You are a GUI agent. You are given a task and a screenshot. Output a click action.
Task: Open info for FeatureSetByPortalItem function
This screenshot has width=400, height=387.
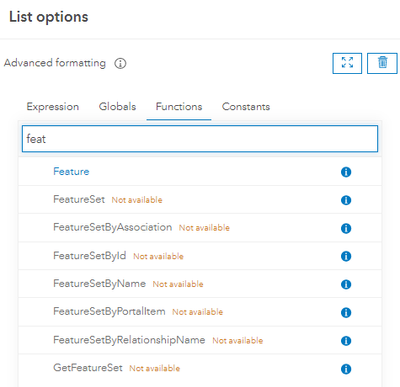coord(346,312)
